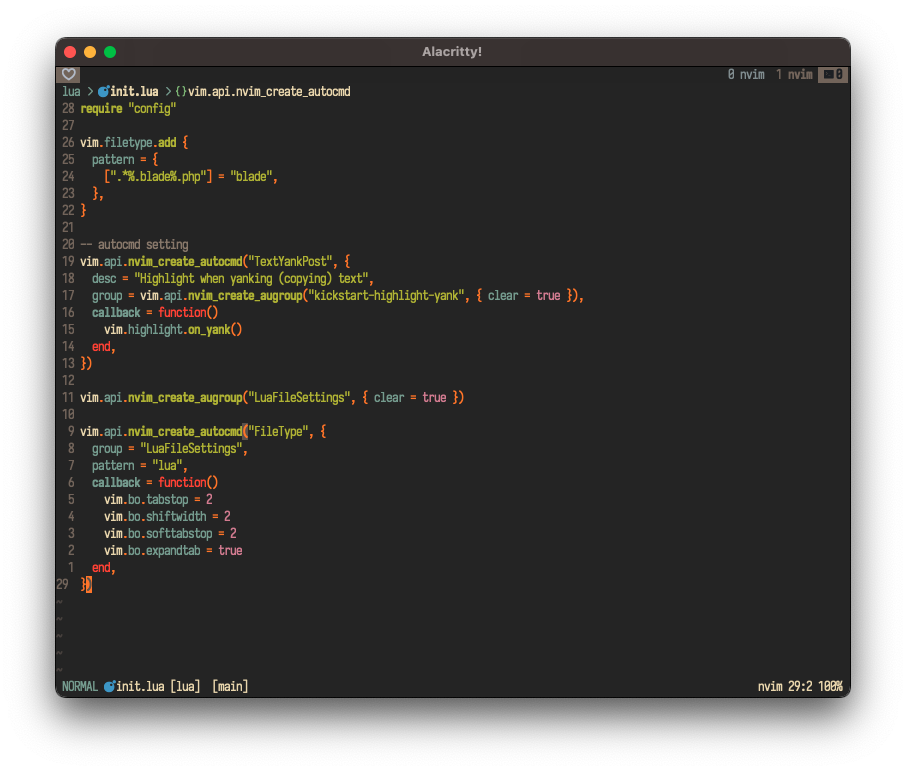Screen dimensions: 906x771
Task: Click the "TextYankPost" string
Action: pos(291,261)
